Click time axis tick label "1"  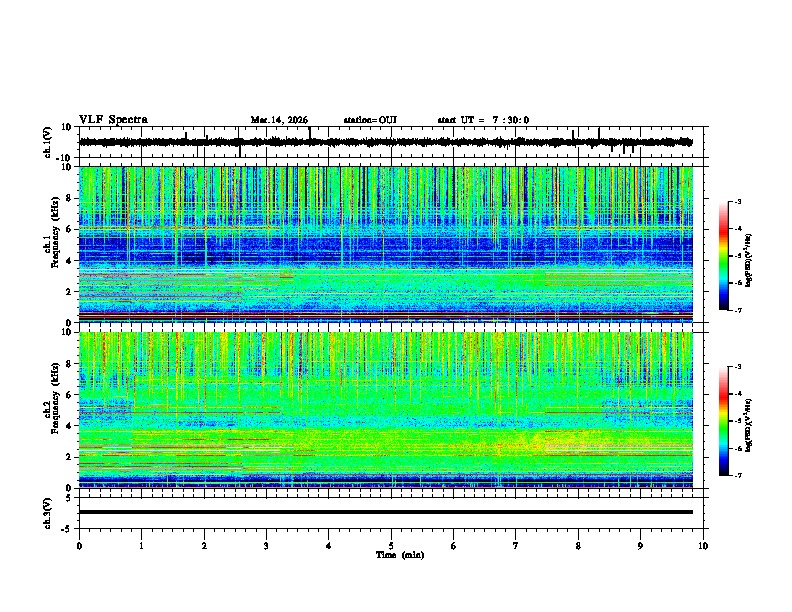point(141,546)
